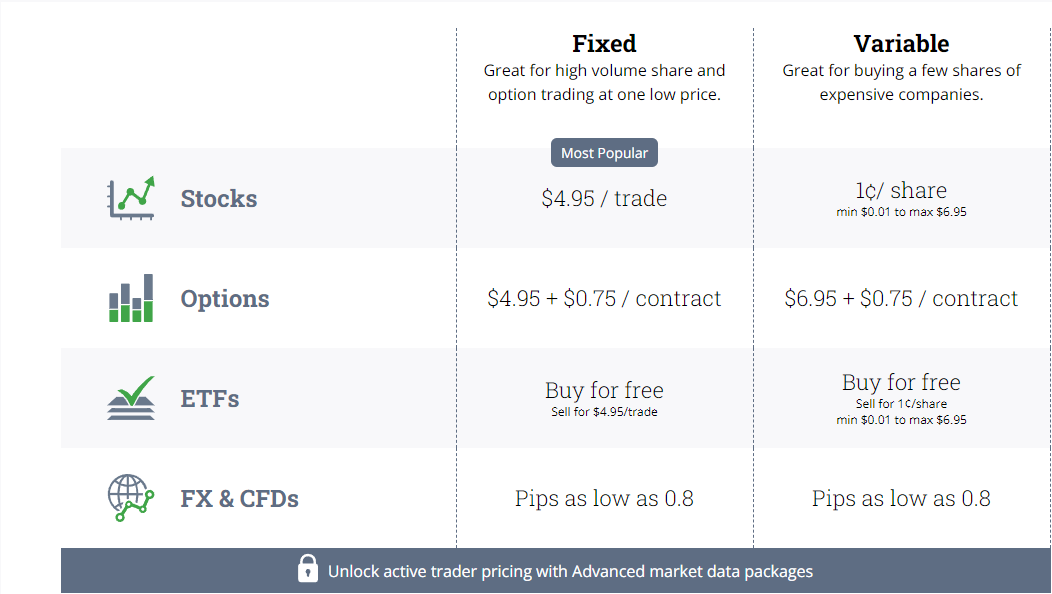Image resolution: width=1052 pixels, height=594 pixels.
Task: Click the FX & CFDs globe icon
Action: [131, 498]
